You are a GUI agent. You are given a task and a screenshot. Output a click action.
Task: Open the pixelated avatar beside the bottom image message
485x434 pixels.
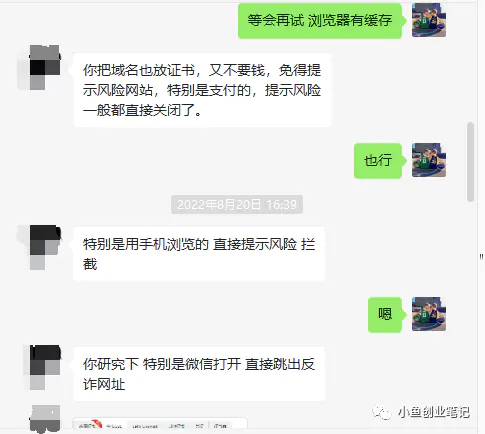pyautogui.click(x=45, y=419)
